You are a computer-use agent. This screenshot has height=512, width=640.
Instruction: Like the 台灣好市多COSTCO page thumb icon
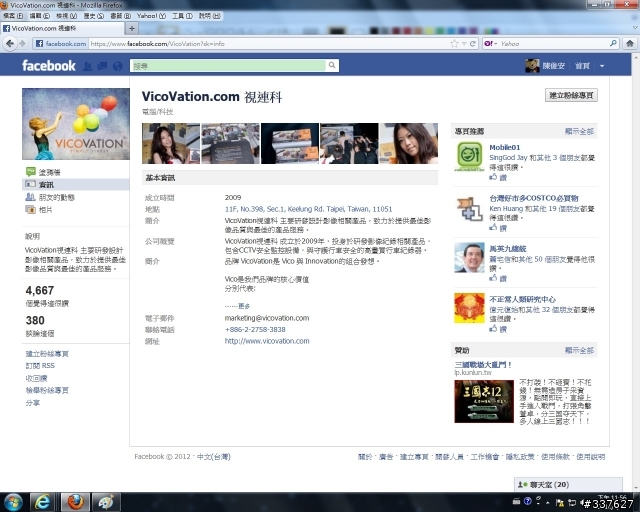493,227
